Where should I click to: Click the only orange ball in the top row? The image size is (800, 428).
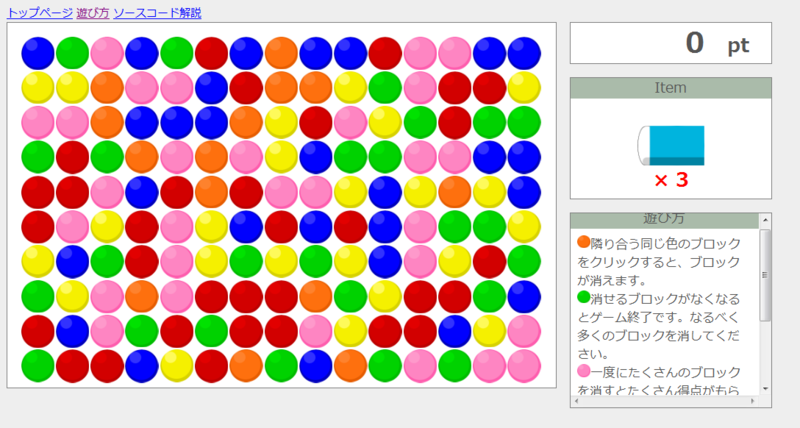(x=281, y=53)
